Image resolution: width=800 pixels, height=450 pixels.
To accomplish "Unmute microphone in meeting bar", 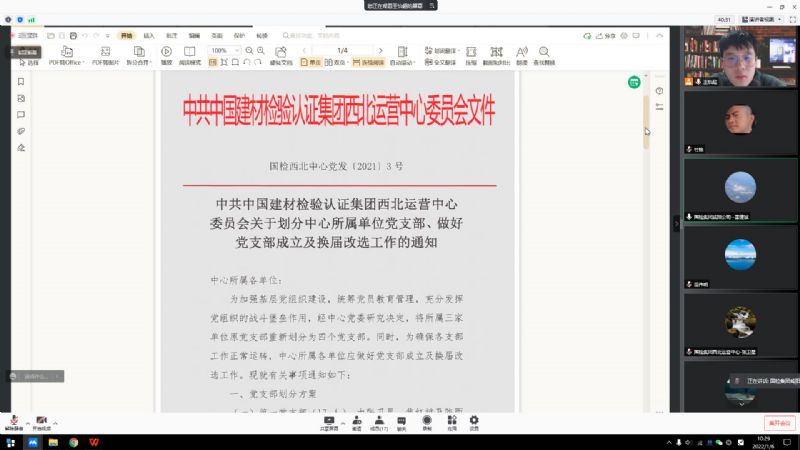I will coord(15,422).
